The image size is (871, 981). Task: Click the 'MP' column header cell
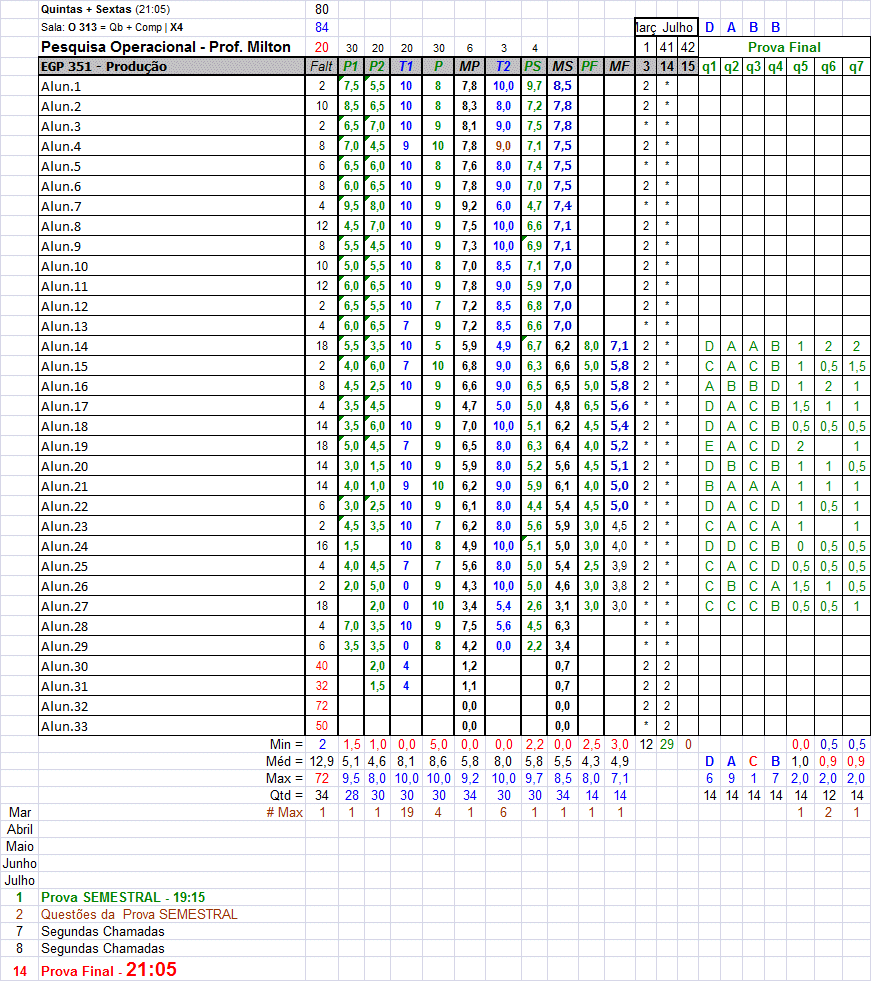click(469, 67)
